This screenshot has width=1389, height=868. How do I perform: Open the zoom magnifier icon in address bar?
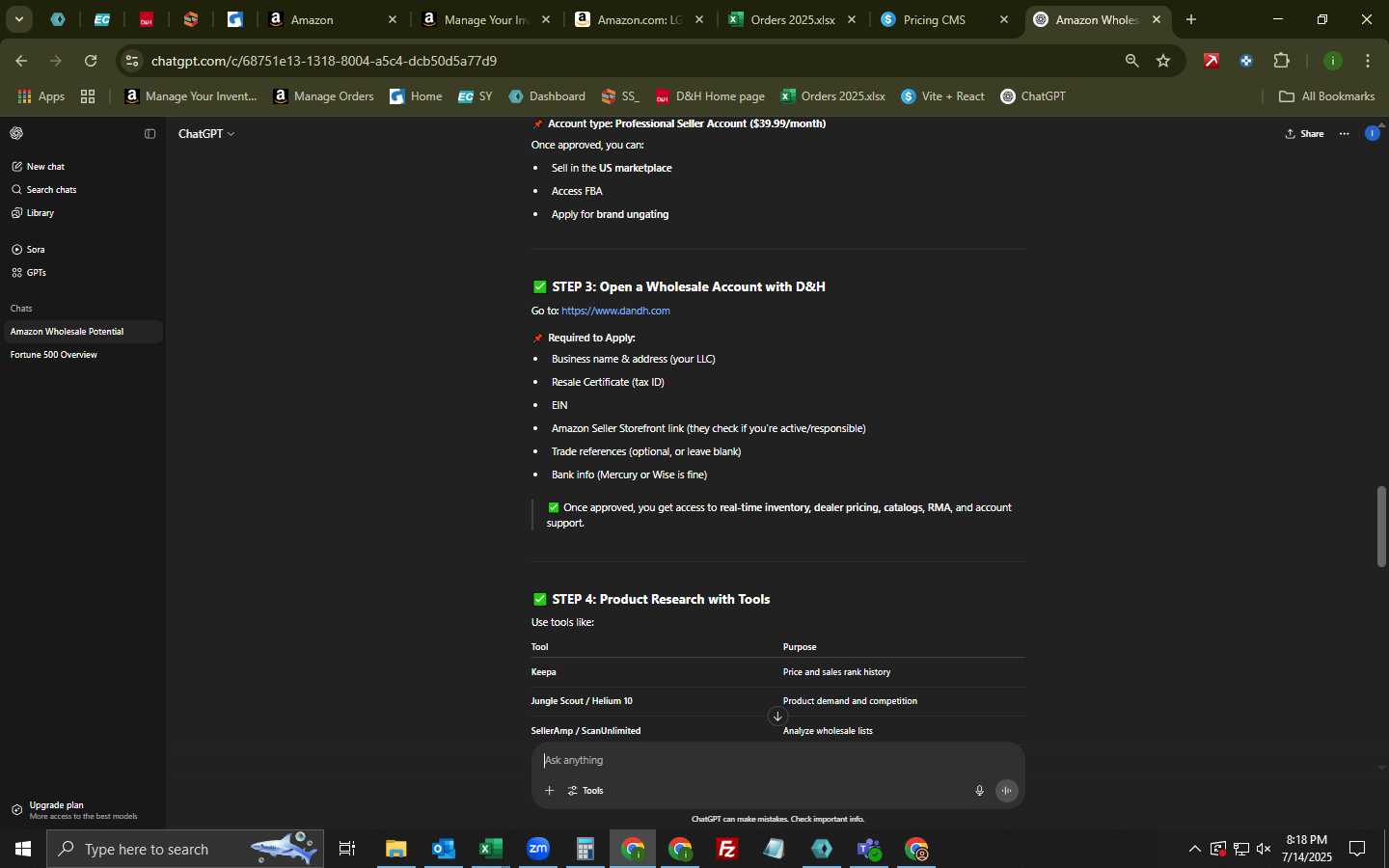1132,61
